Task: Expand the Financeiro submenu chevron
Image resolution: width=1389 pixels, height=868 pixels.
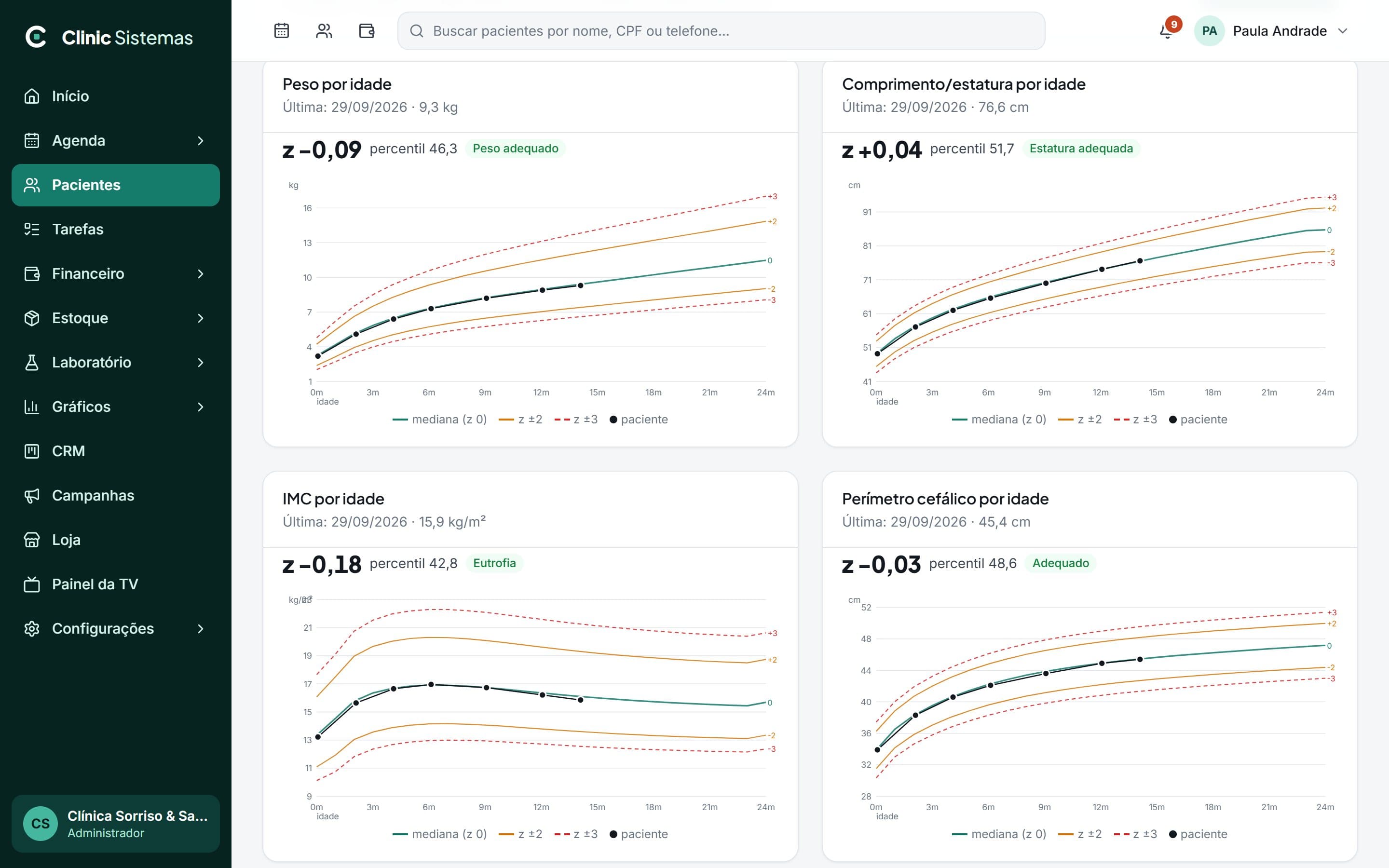Action: tap(200, 274)
